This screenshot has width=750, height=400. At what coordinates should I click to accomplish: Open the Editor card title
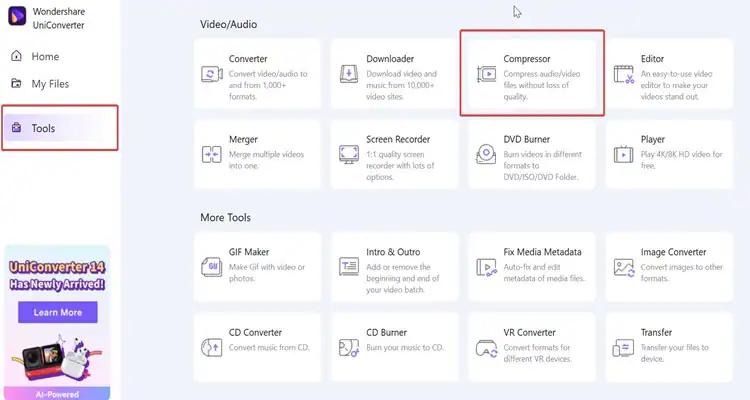point(652,59)
